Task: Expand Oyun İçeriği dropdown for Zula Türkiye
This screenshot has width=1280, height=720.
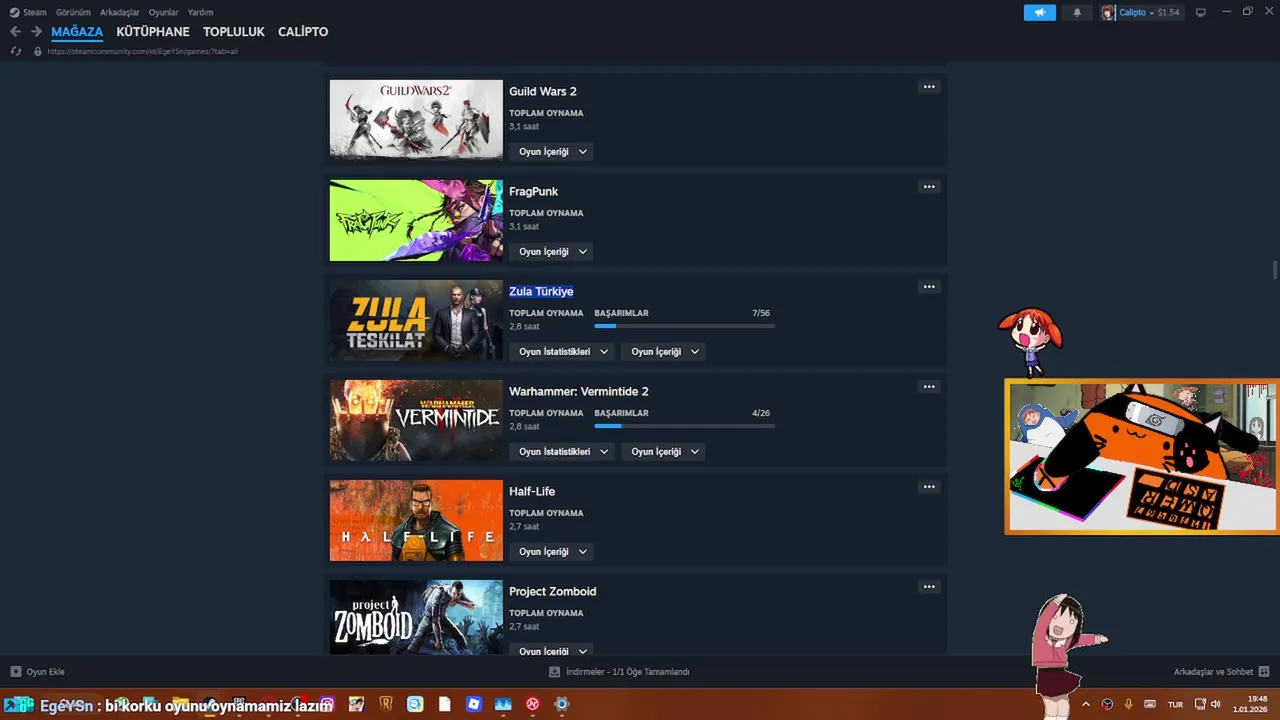Action: (x=664, y=352)
